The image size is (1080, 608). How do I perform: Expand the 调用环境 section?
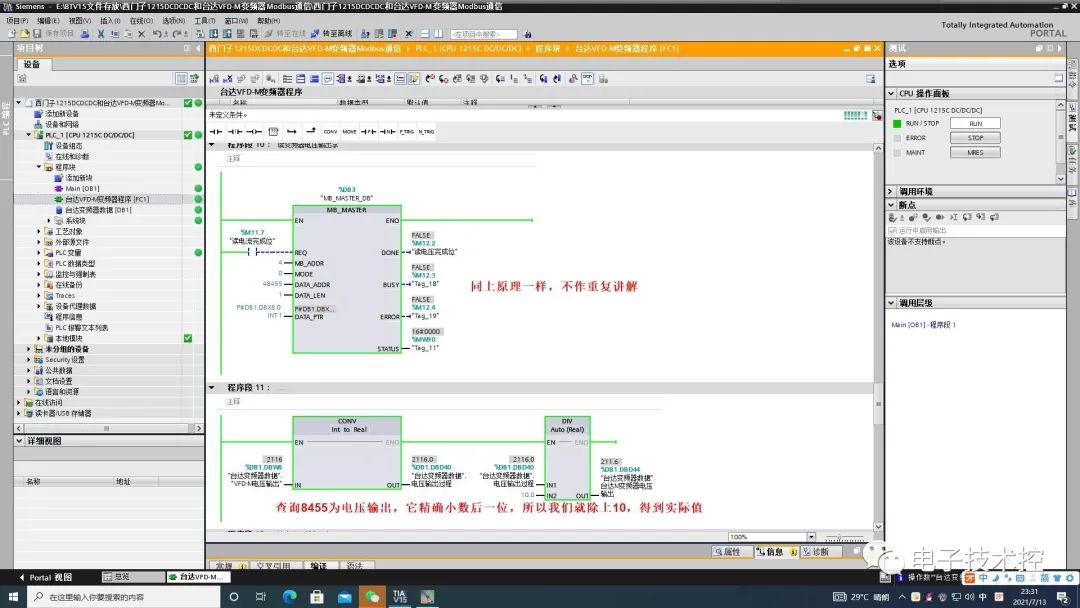tap(891, 191)
